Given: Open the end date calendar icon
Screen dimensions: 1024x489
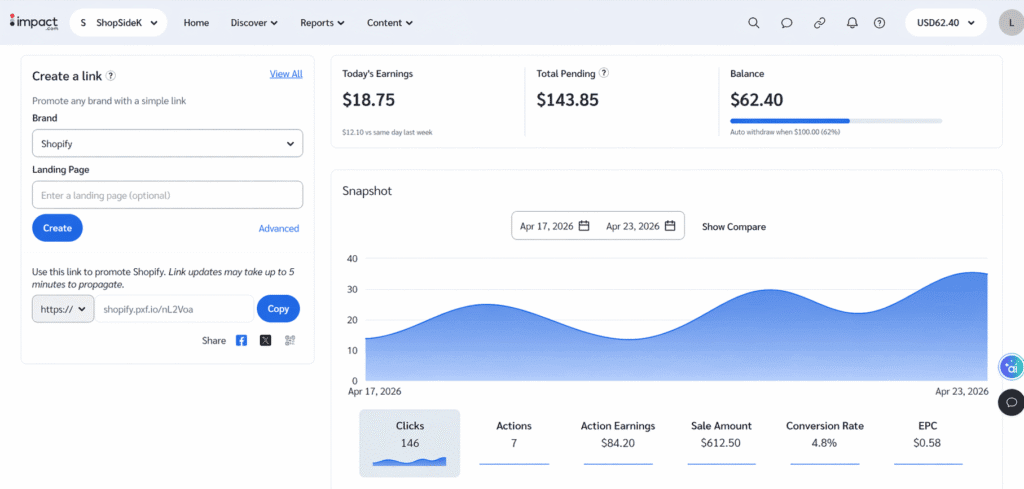Looking at the screenshot, I should (670, 226).
